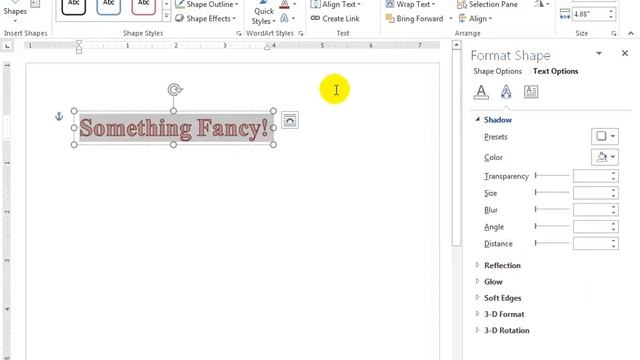The width and height of the screenshot is (640, 360).
Task: Open the Bring Forward dropdown arrow
Action: tap(451, 18)
